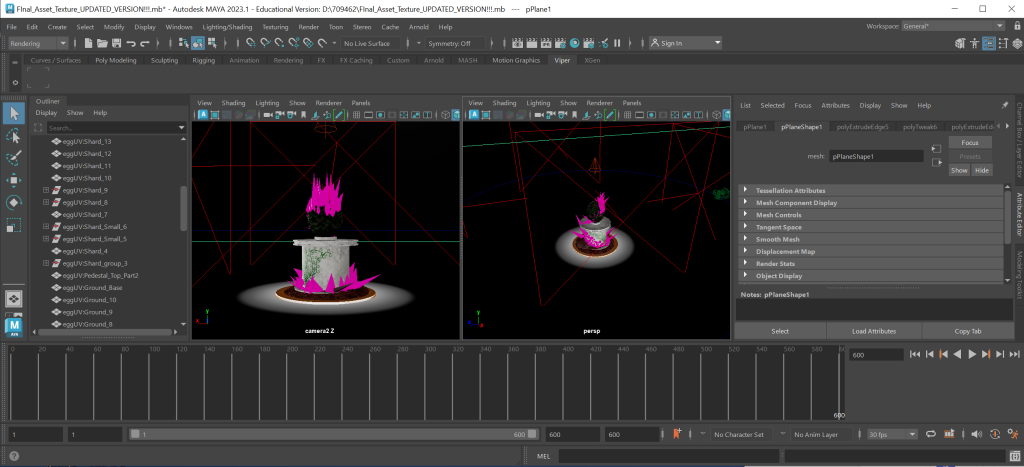Click the go to start of playback button
The image size is (1024, 467).
click(x=915, y=354)
